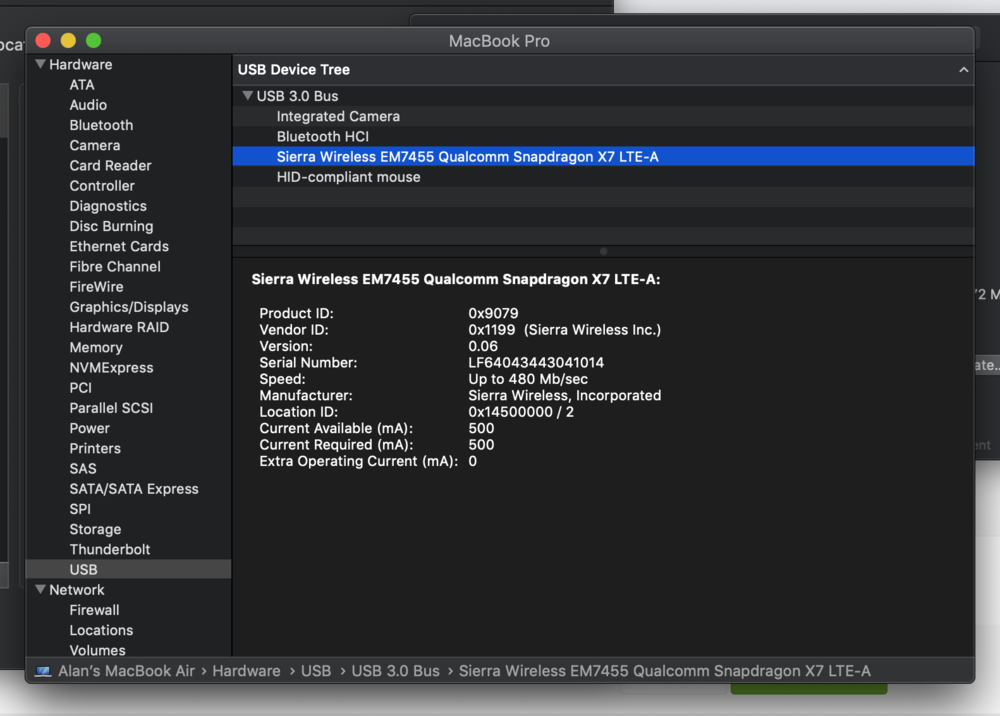Show Storage information
This screenshot has height=716, width=1000.
tap(95, 529)
